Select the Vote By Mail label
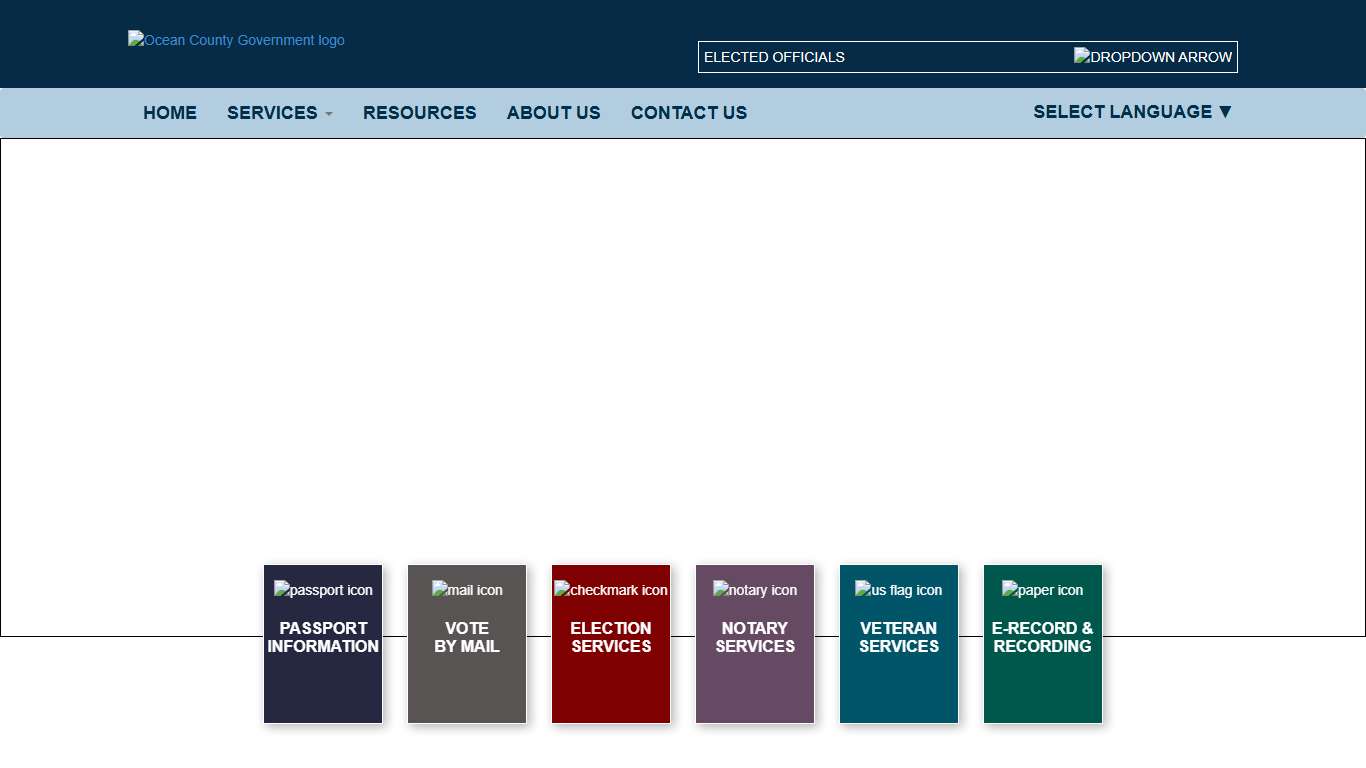The width and height of the screenshot is (1366, 768). coord(467,637)
